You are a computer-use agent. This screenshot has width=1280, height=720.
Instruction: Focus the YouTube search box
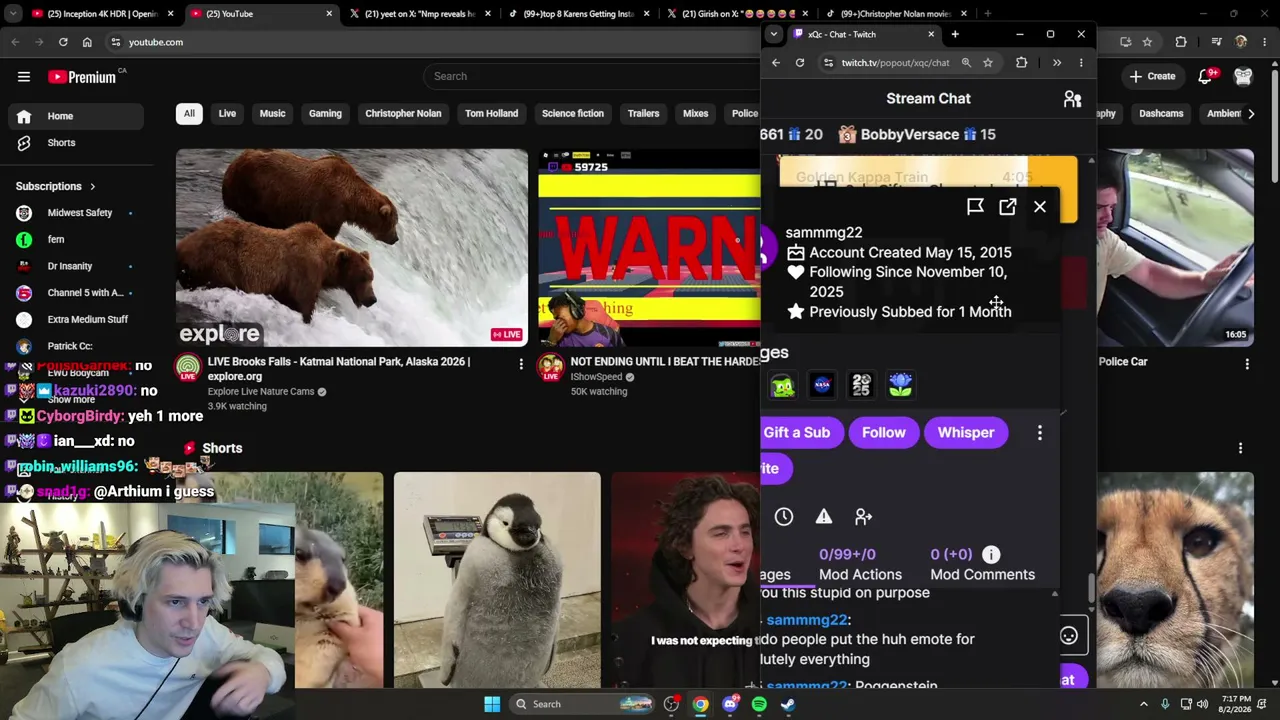tap(590, 76)
